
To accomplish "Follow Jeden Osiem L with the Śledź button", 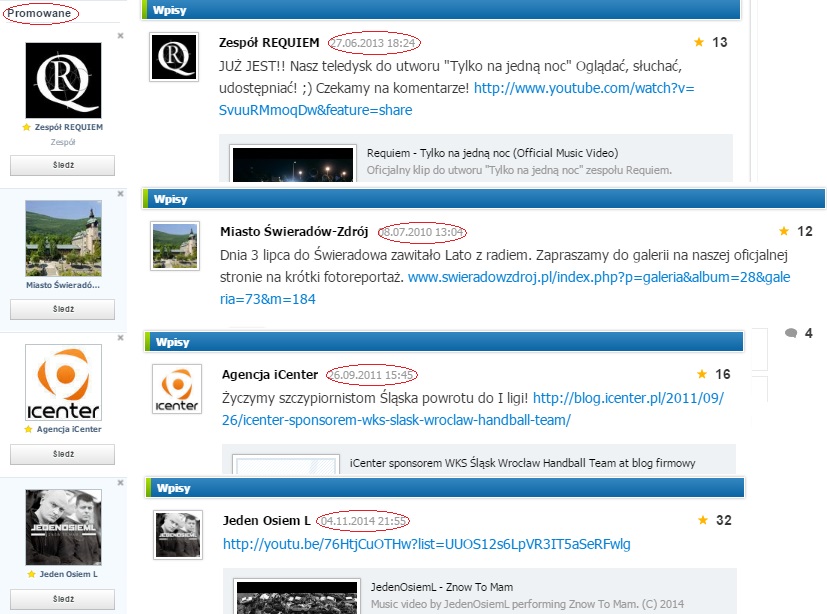I will point(62,599).
